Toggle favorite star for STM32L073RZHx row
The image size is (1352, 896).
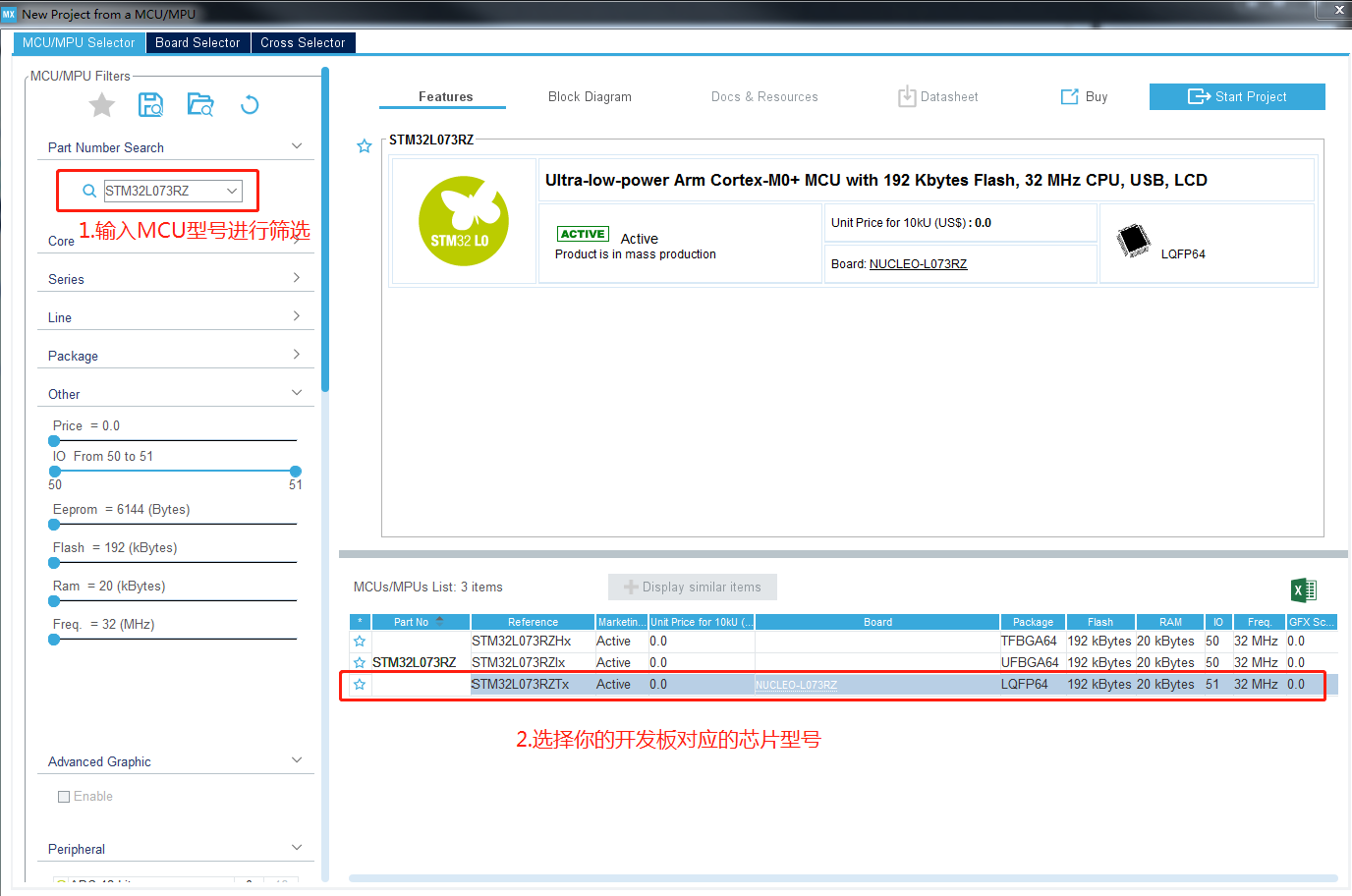pos(360,642)
